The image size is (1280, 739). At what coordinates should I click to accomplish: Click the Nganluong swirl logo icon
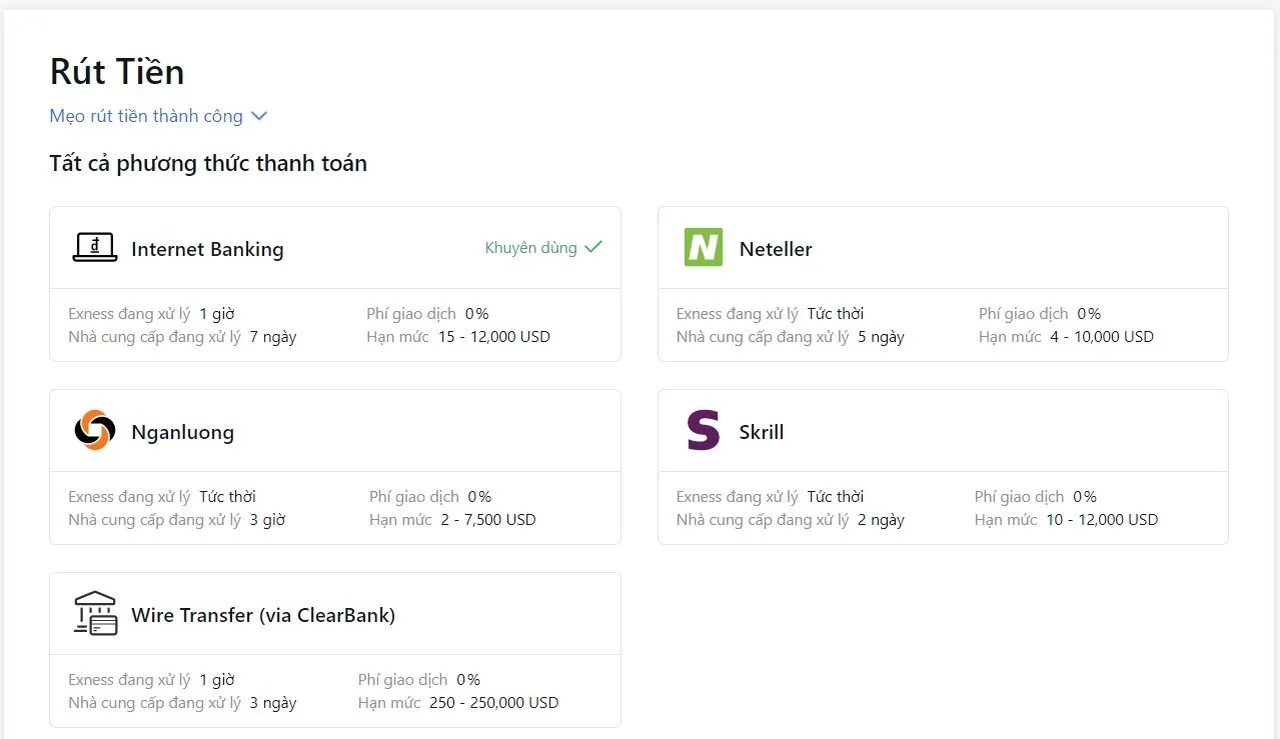pyautogui.click(x=95, y=431)
